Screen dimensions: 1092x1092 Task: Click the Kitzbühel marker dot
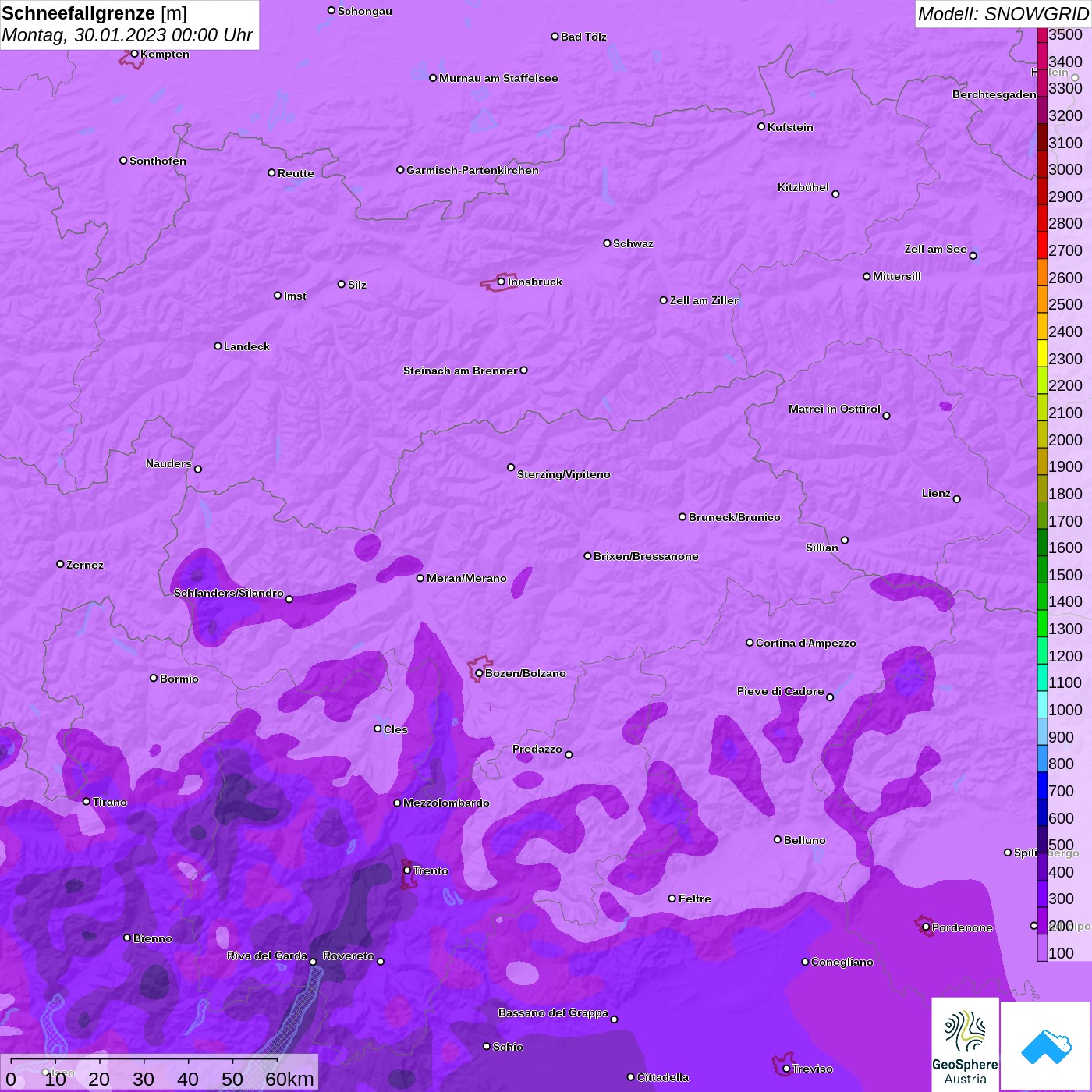pos(835,194)
